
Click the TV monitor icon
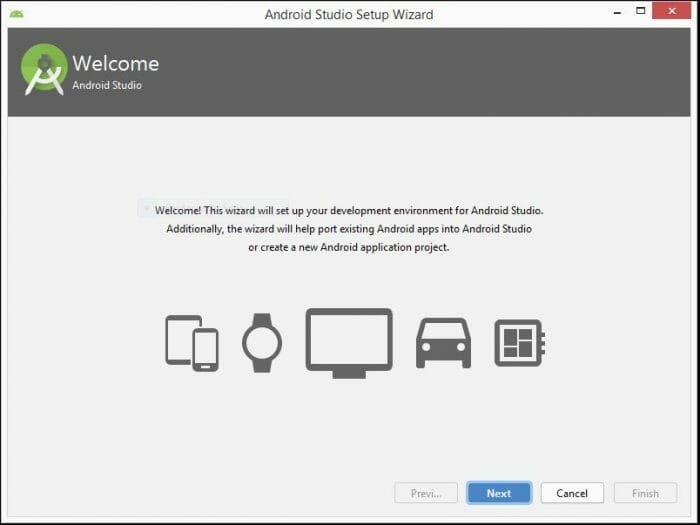click(349, 343)
